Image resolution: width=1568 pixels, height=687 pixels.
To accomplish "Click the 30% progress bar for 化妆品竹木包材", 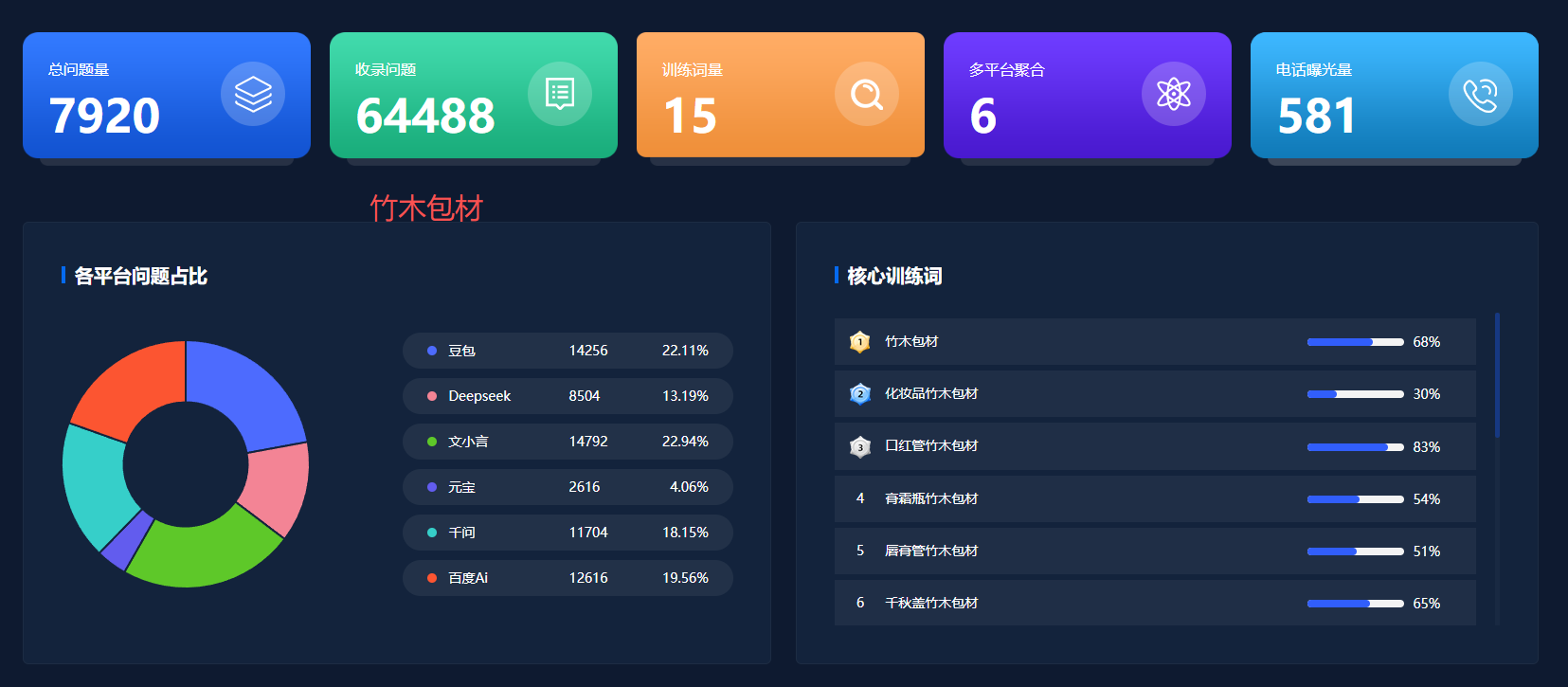I will point(1355,394).
